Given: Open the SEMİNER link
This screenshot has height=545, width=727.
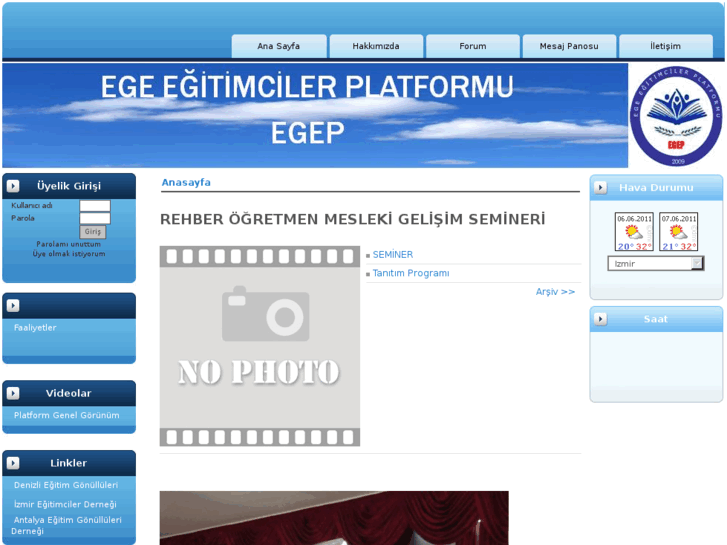Looking at the screenshot, I should [x=393, y=255].
